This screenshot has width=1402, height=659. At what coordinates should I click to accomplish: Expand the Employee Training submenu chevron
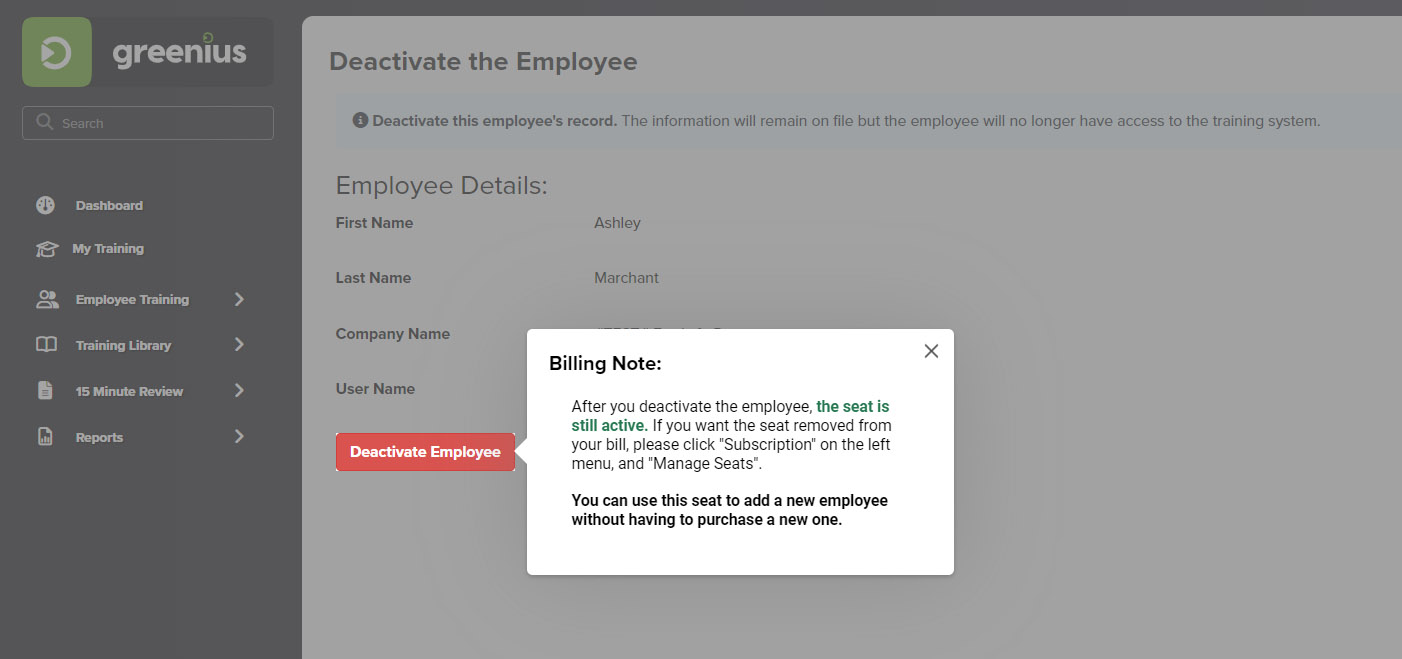(239, 299)
